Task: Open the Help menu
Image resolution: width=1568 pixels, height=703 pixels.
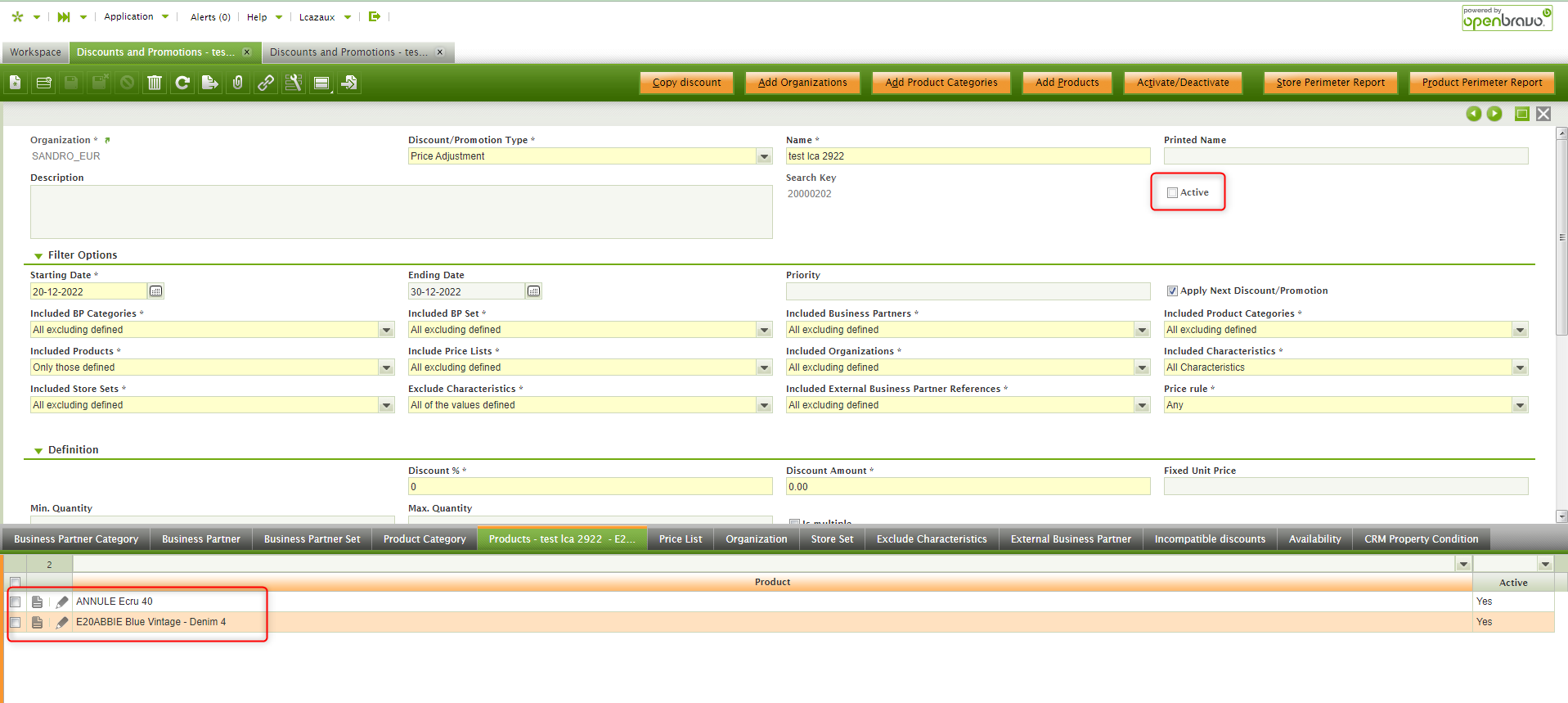Action: tap(264, 17)
